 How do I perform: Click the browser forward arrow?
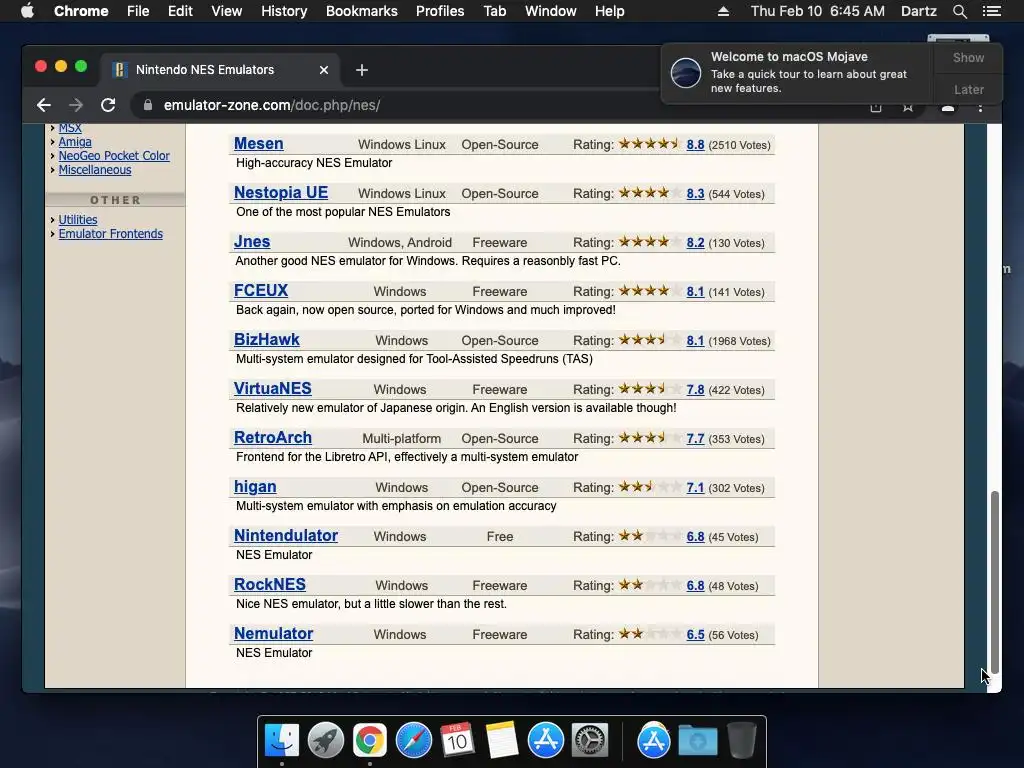pyautogui.click(x=76, y=105)
